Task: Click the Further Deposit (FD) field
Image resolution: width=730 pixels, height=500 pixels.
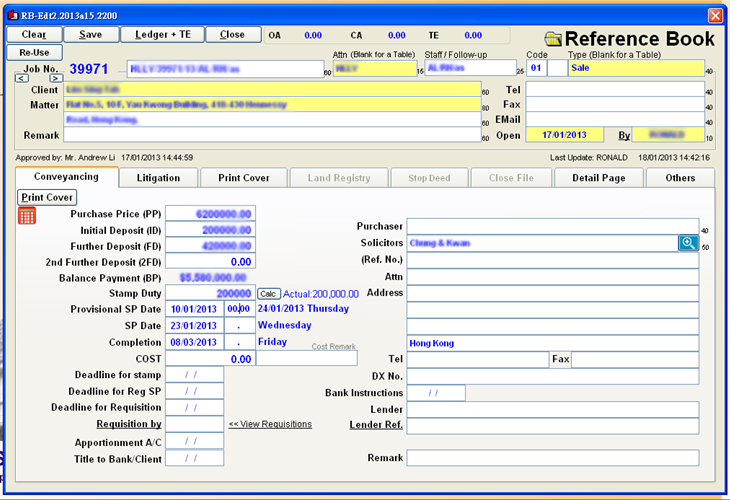Action: (x=210, y=246)
